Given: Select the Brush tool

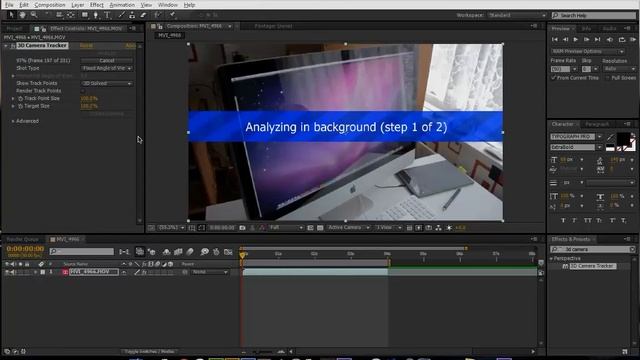Looking at the screenshot, I should [x=121, y=15].
